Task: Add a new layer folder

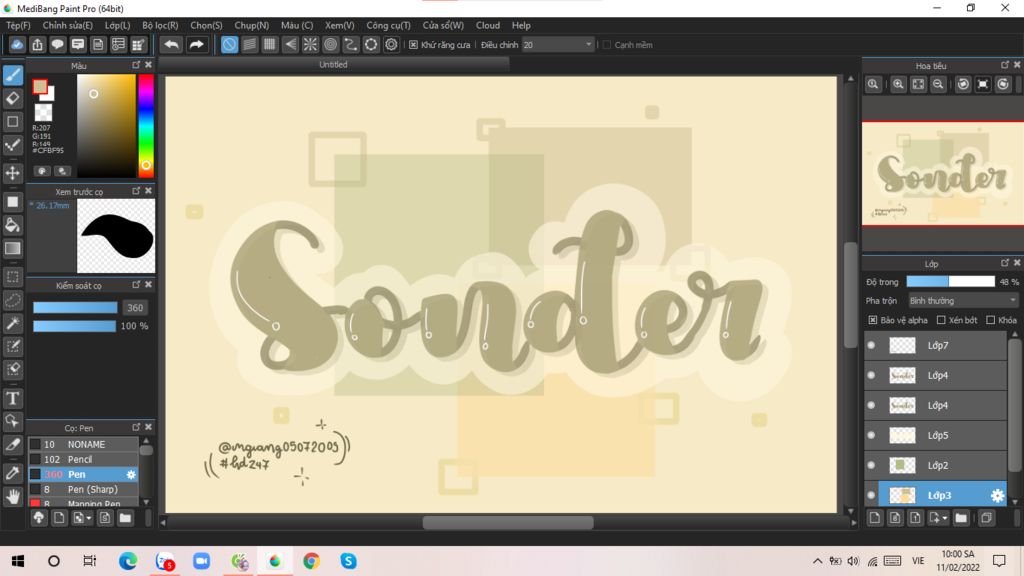Action: (x=961, y=518)
